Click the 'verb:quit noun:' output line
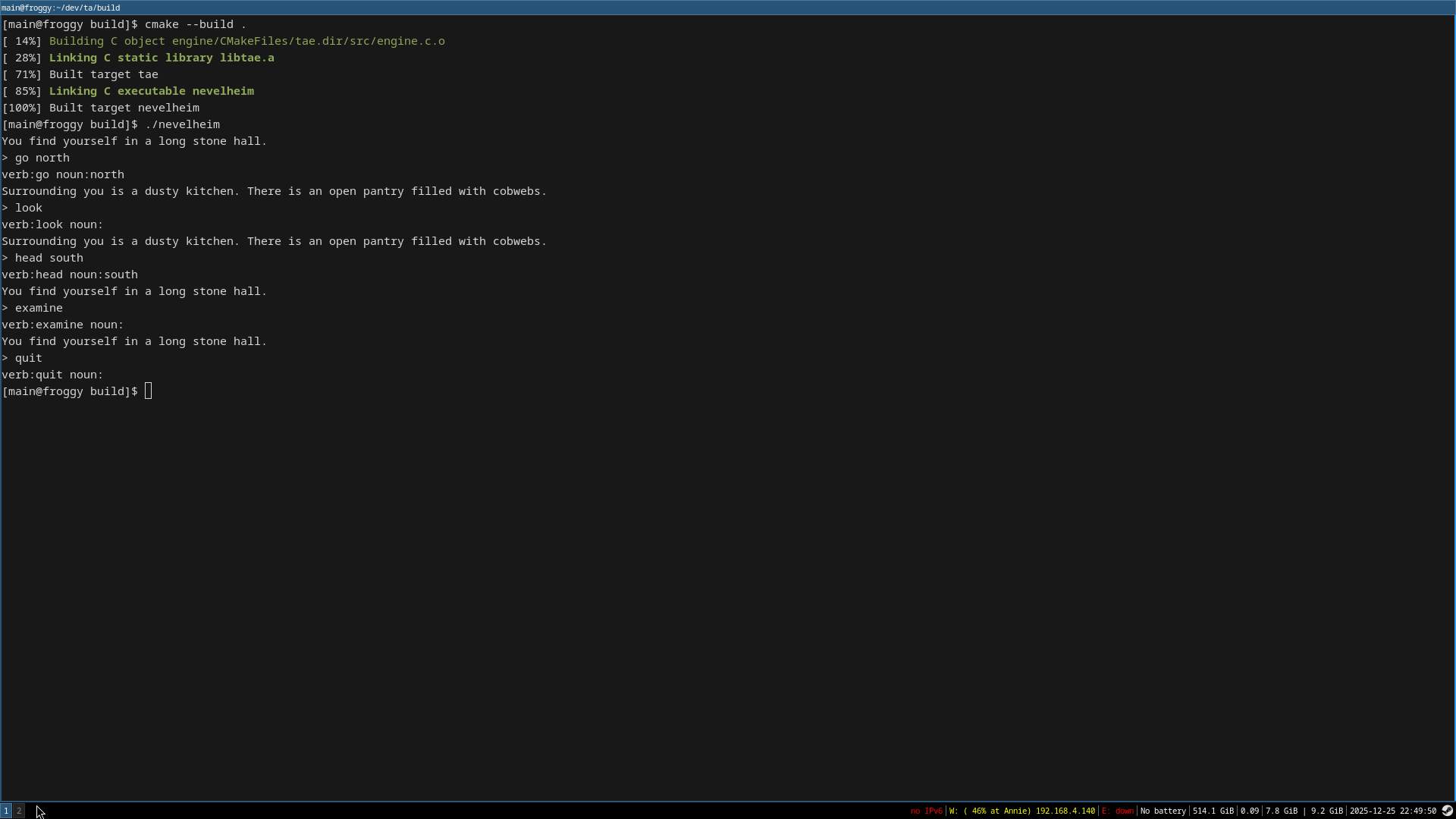Screen dimensions: 1456x819 52,375
